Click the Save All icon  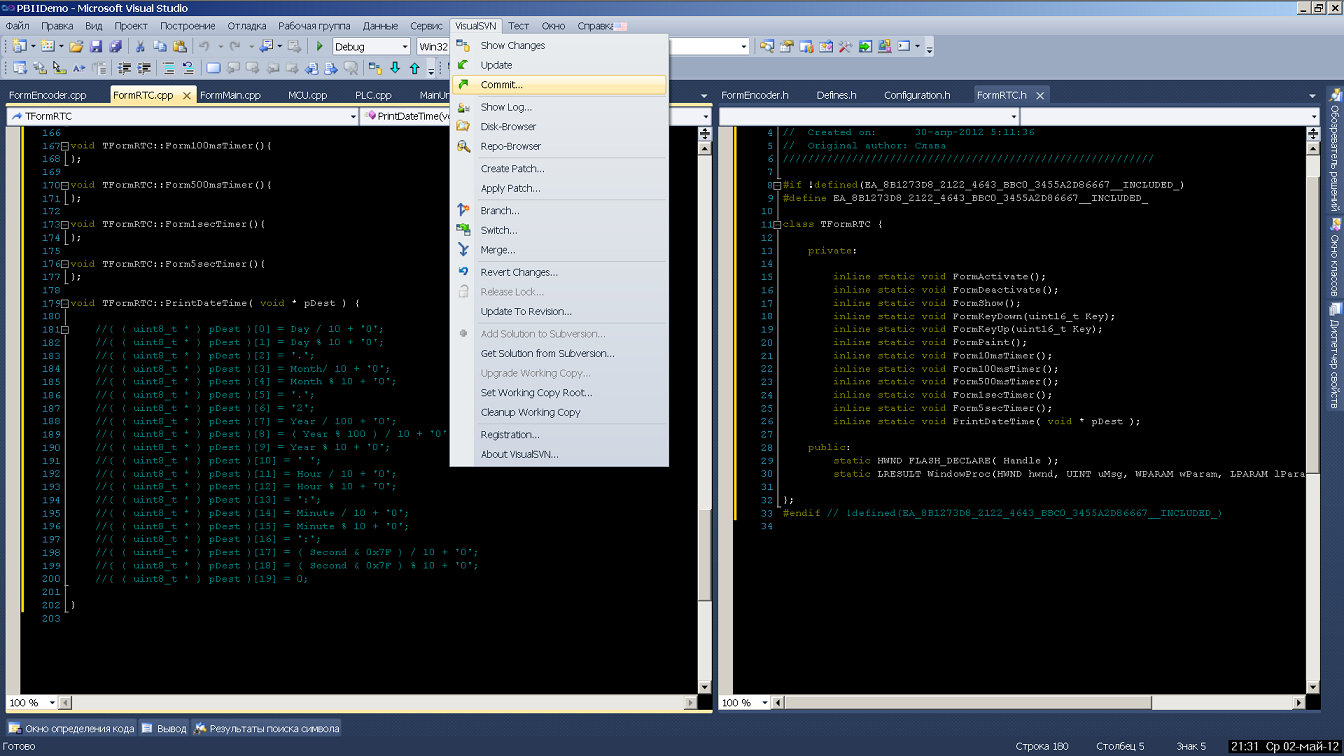(115, 46)
